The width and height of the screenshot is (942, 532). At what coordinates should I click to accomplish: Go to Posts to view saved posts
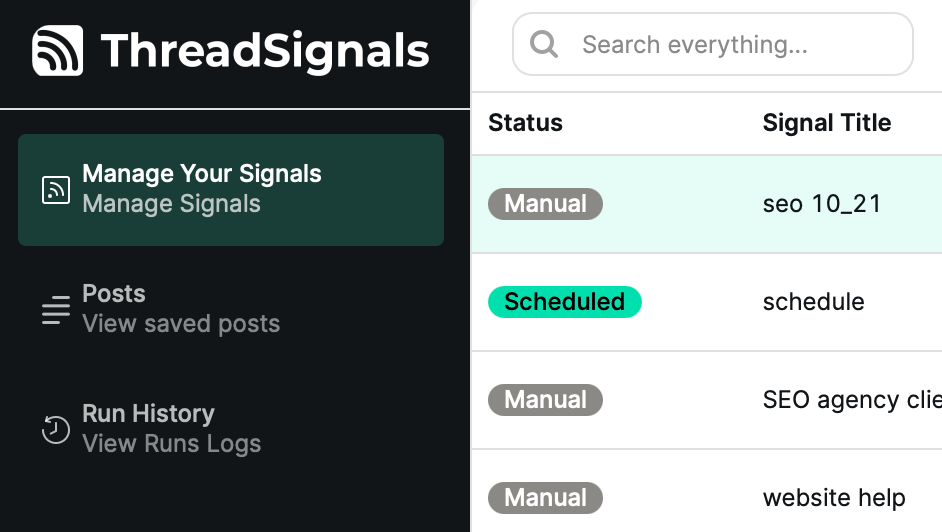180,309
